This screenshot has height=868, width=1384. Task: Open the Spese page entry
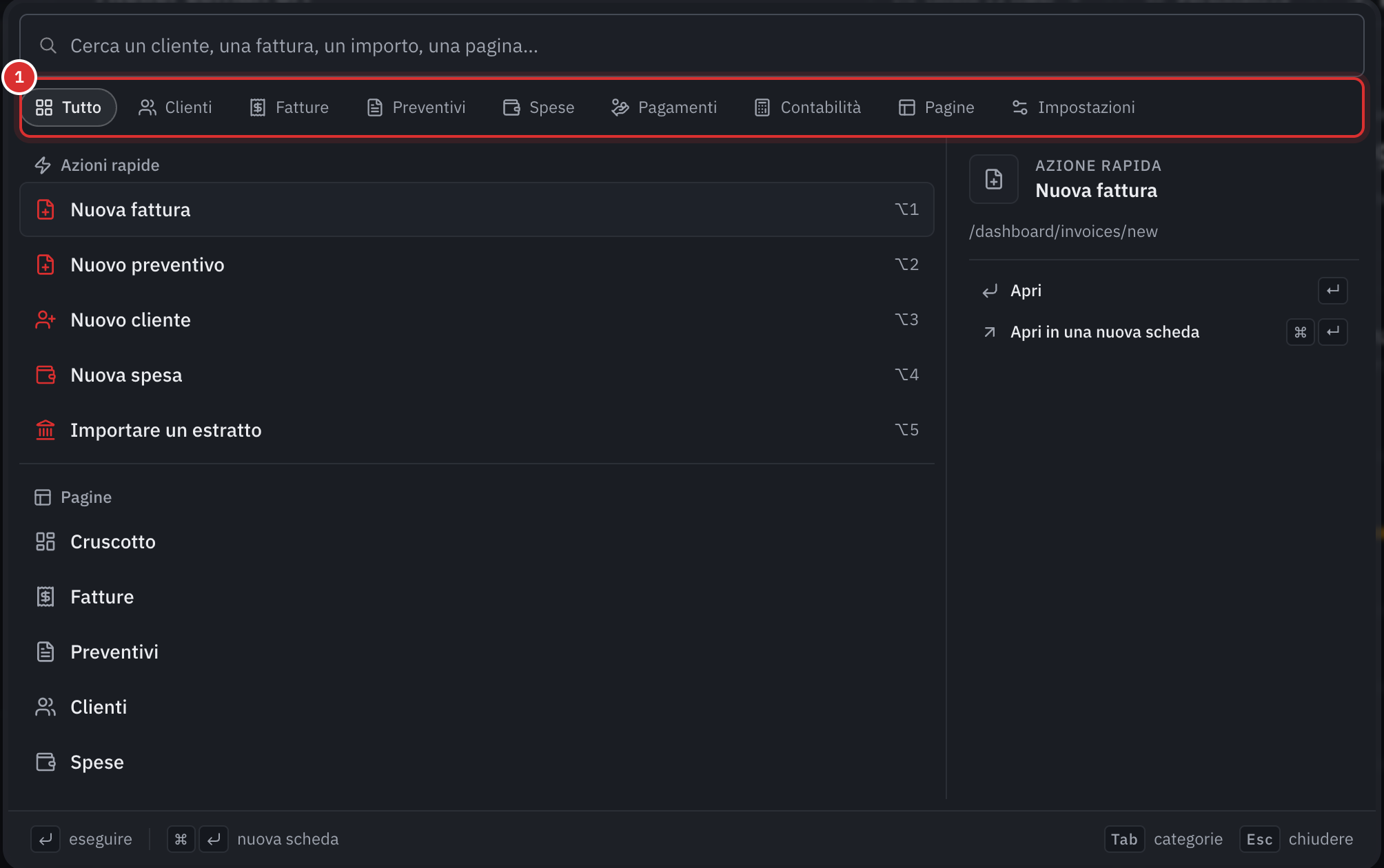tap(477, 762)
